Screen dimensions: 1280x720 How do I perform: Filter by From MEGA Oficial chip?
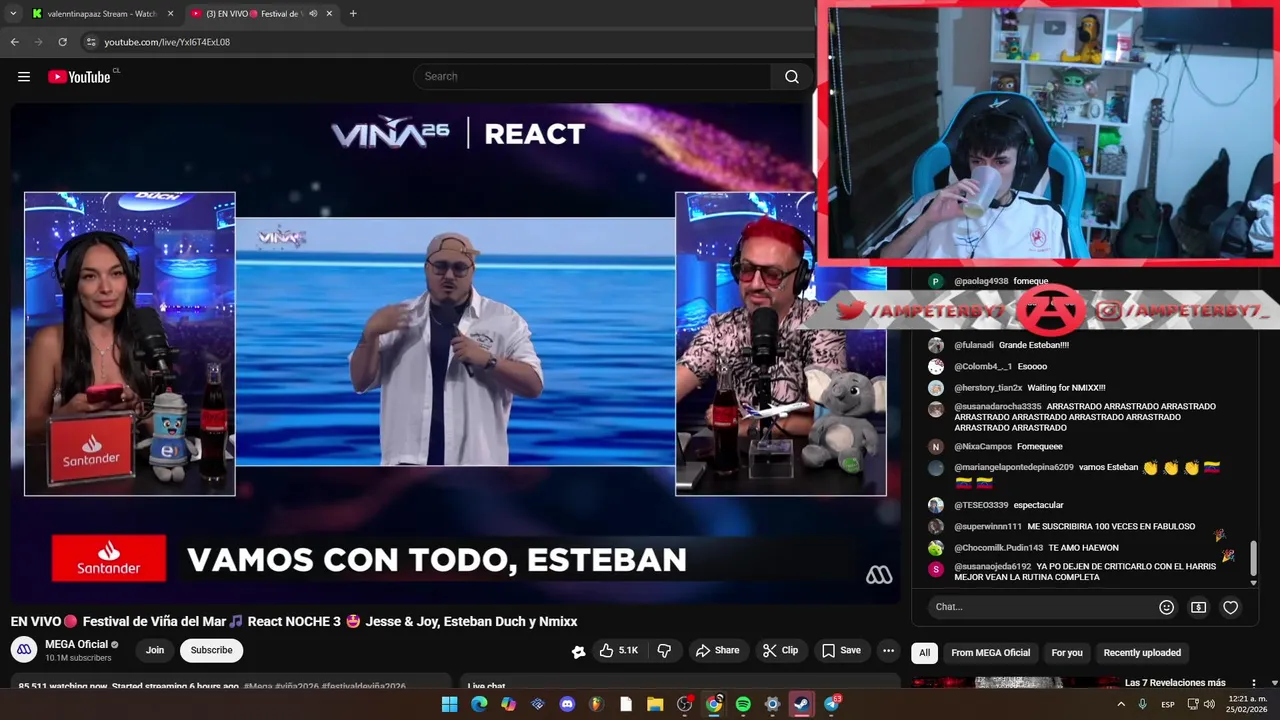tap(990, 653)
